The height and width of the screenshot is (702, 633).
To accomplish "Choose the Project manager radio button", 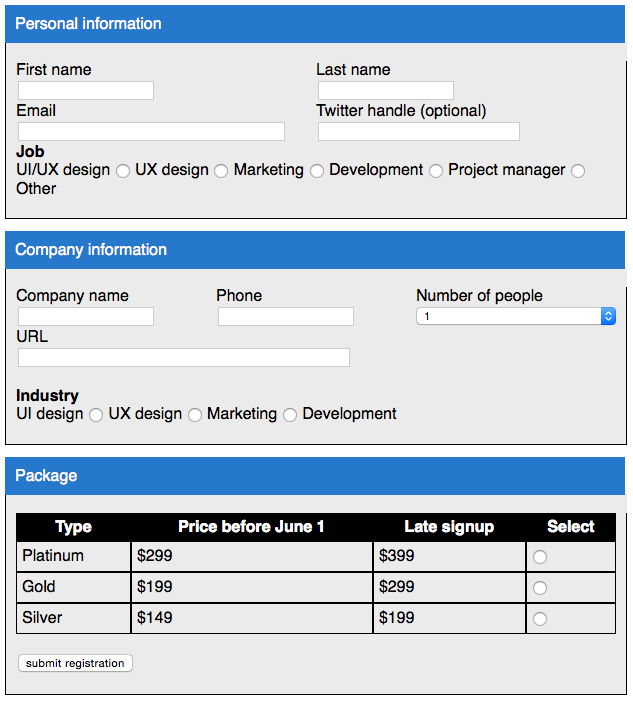I will click(x=578, y=171).
